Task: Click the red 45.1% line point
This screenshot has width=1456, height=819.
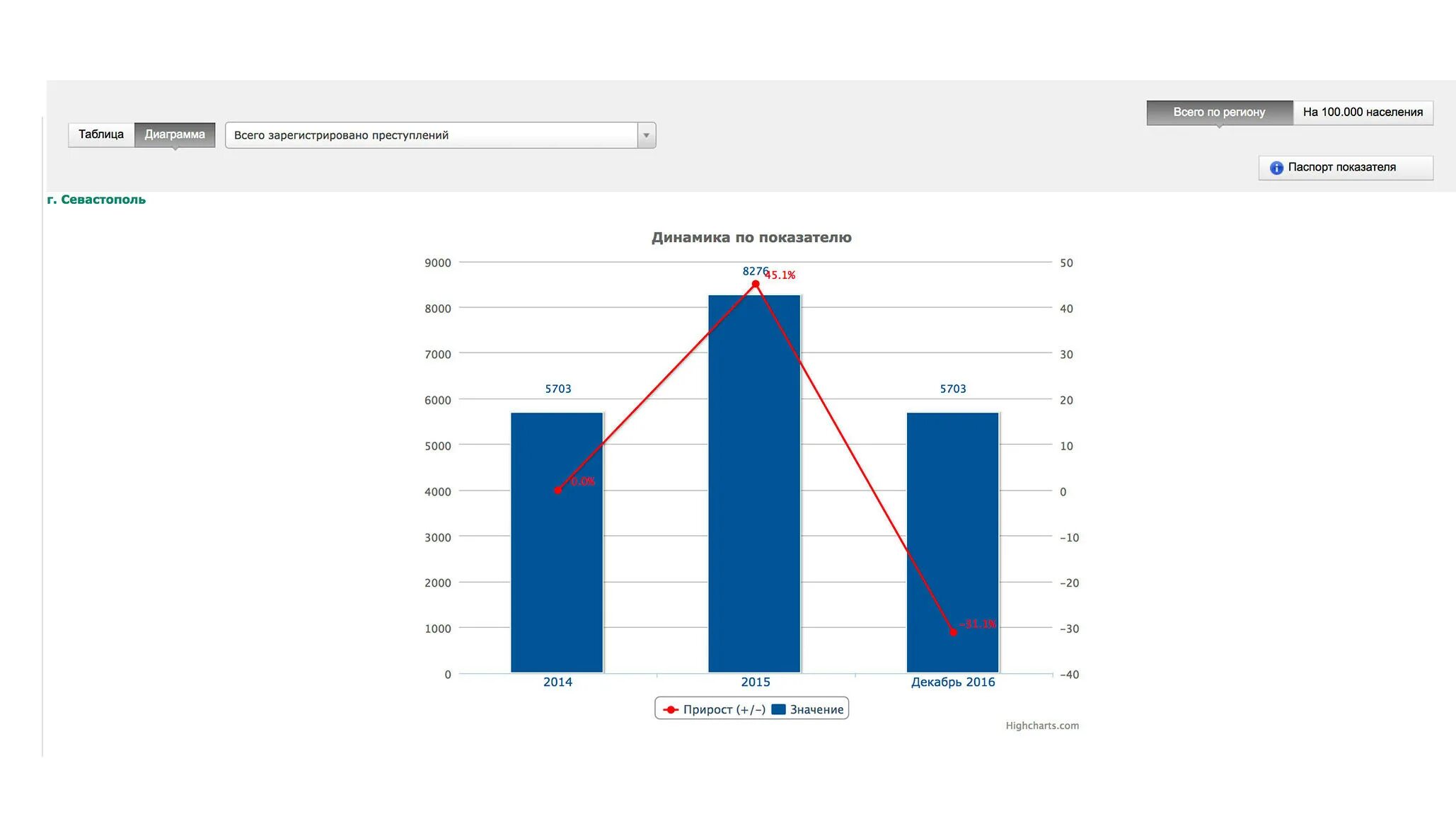Action: [756, 284]
